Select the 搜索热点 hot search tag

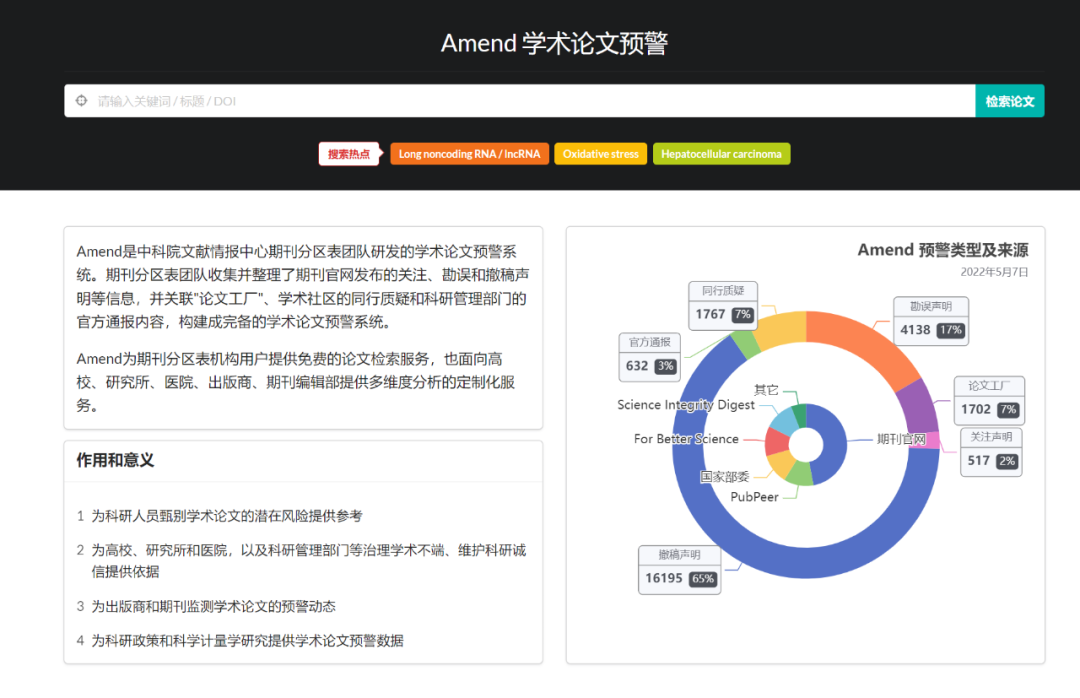point(348,154)
